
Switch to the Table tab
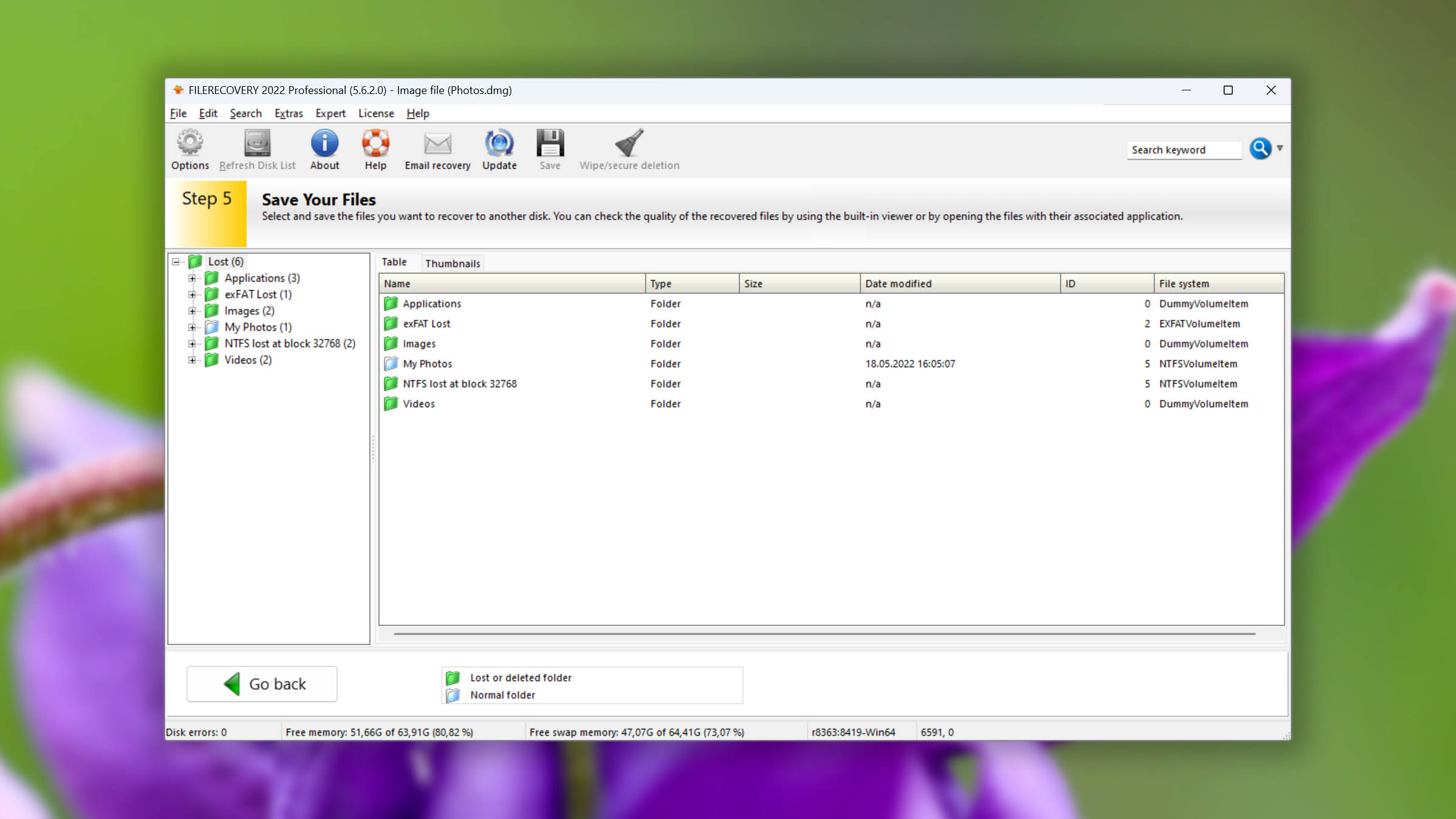394,262
